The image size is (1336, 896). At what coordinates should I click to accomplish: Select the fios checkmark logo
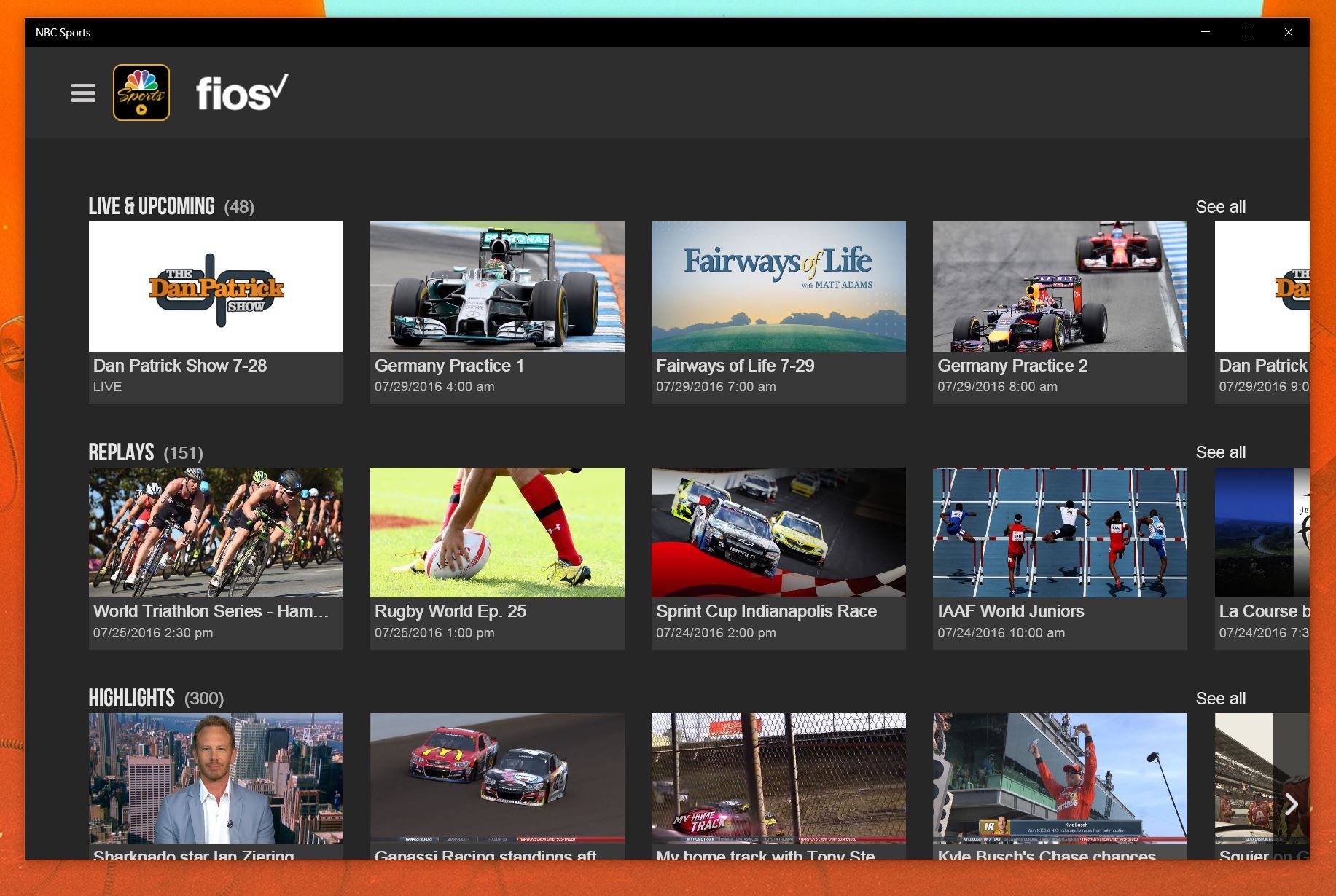click(x=242, y=93)
